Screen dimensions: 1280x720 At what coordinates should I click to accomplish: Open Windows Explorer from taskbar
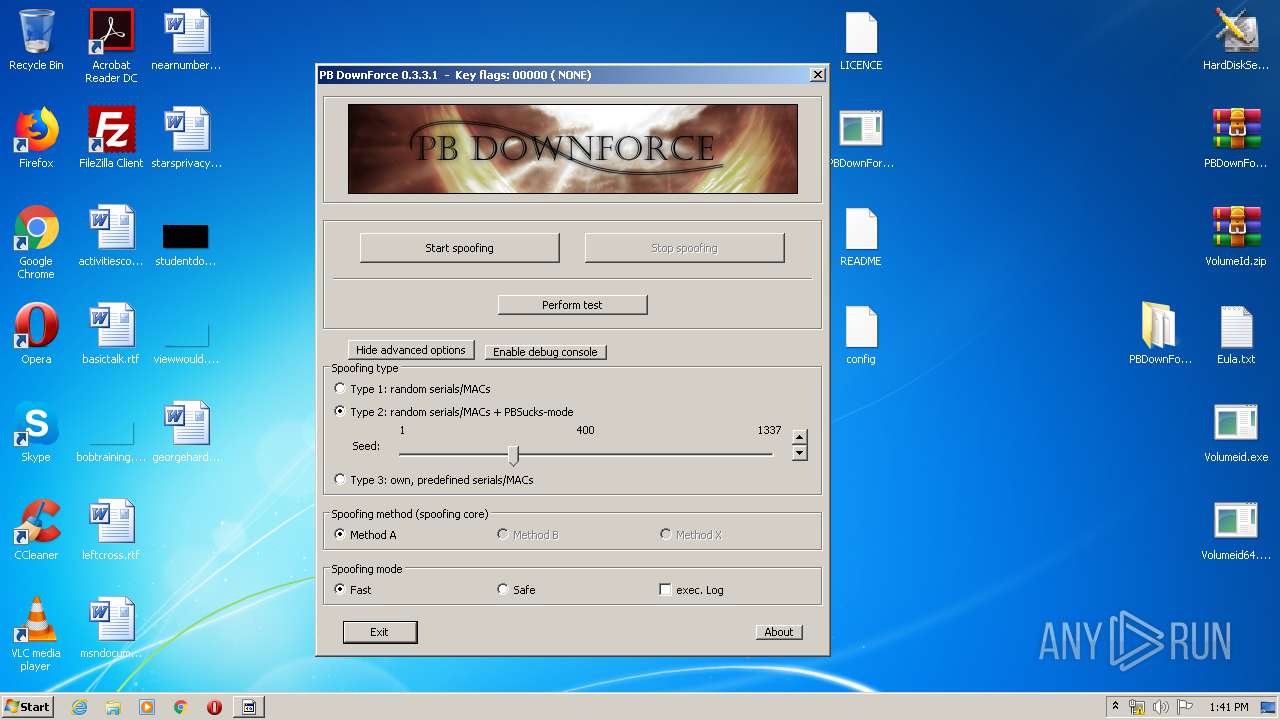[x=113, y=707]
